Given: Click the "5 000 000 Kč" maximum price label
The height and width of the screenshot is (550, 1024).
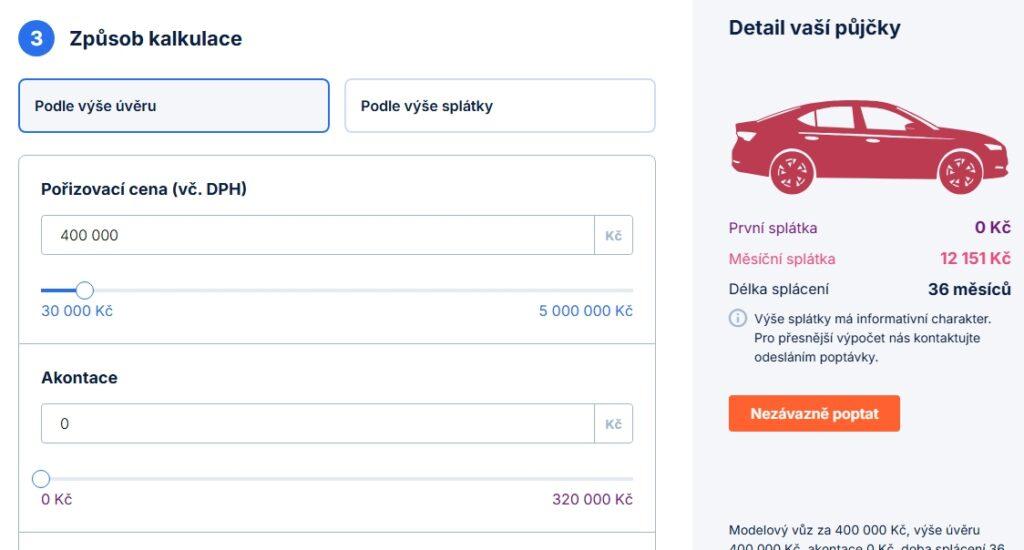Looking at the screenshot, I should pyautogui.click(x=585, y=311).
